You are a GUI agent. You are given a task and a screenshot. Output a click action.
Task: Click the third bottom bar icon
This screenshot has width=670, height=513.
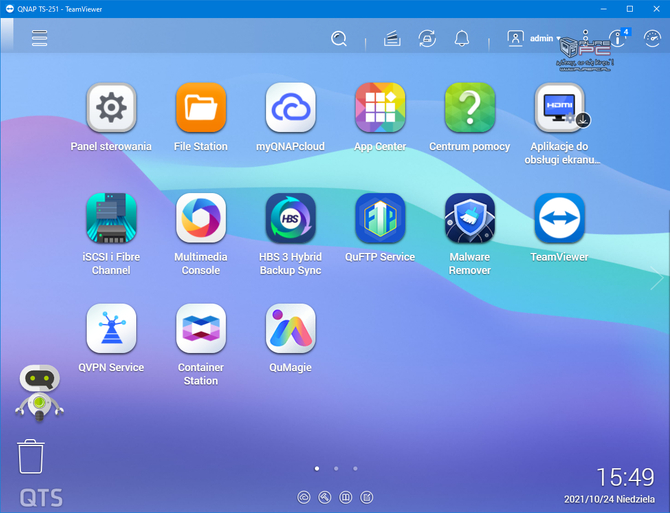tap(346, 497)
